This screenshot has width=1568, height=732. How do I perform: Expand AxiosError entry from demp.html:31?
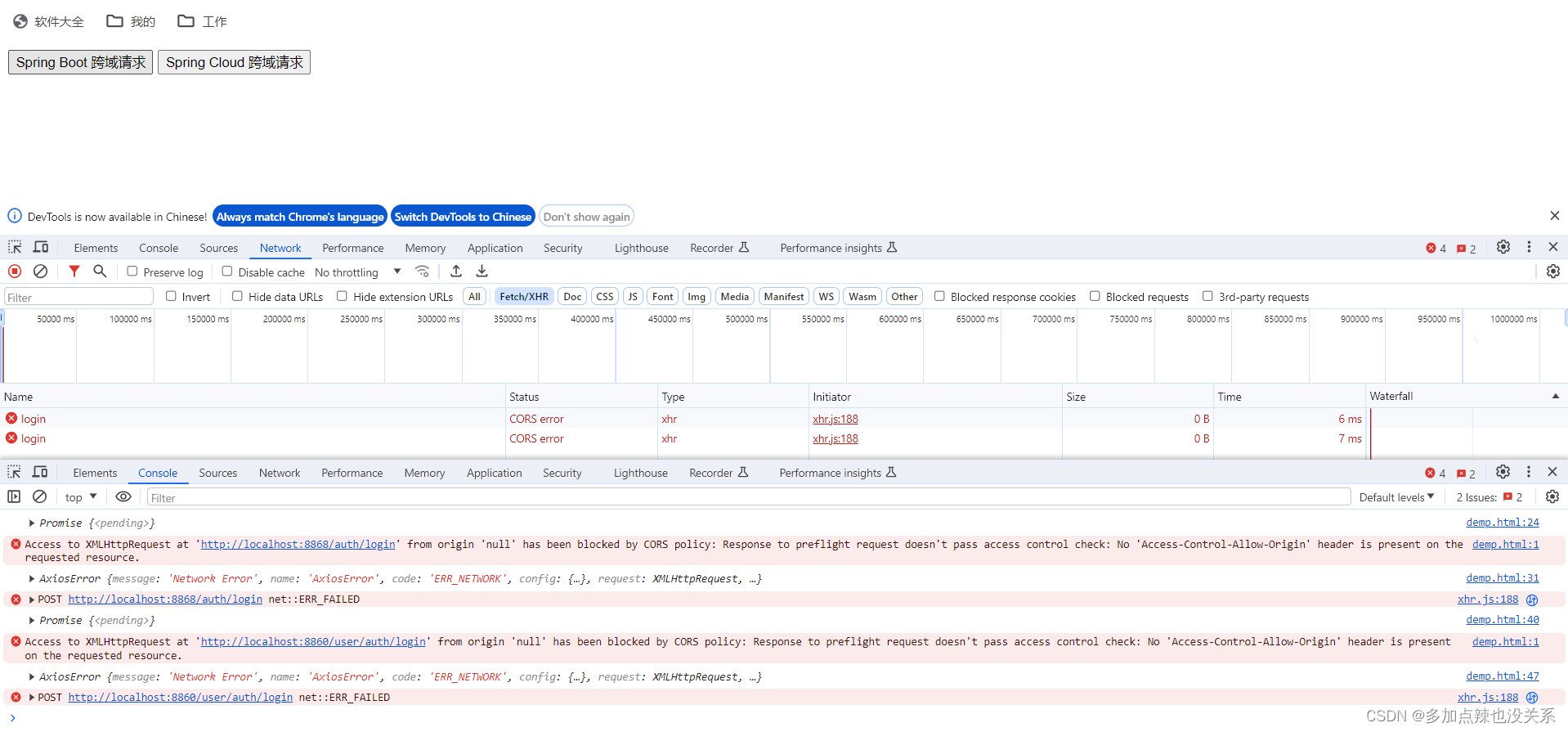click(x=32, y=578)
